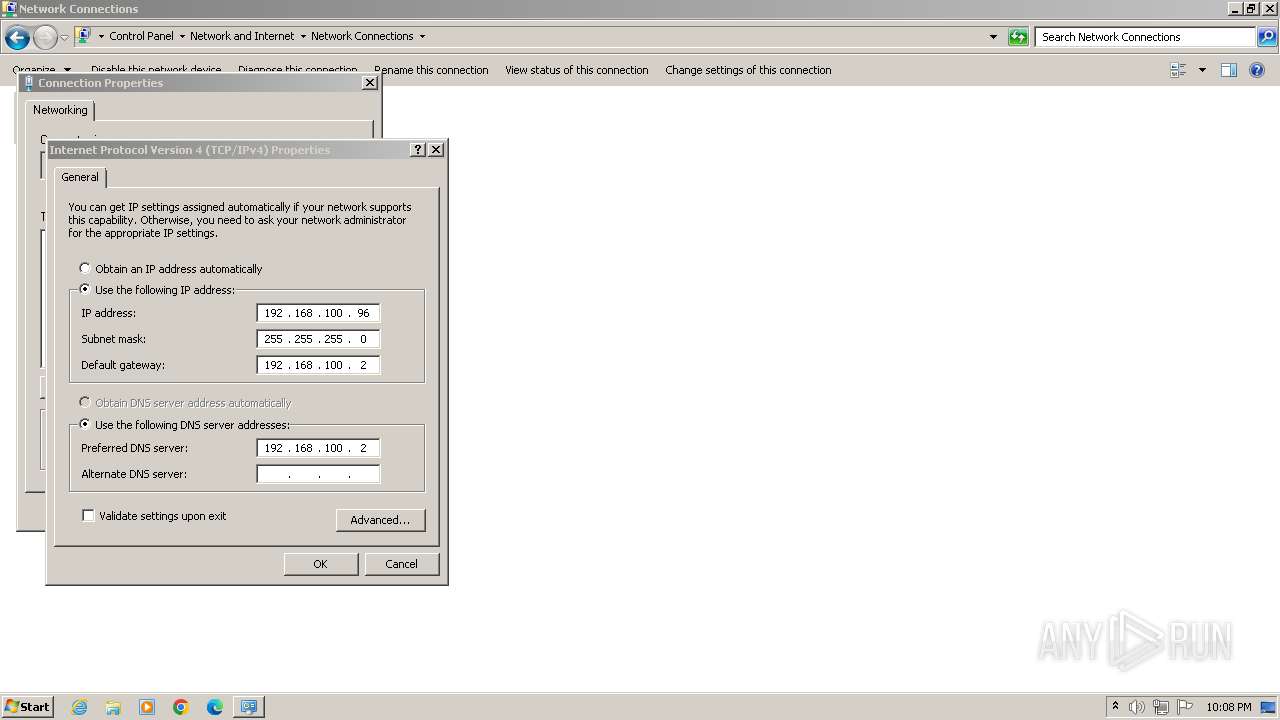Click the 10:08 PM clock
The image size is (1280, 720).
click(x=1229, y=707)
